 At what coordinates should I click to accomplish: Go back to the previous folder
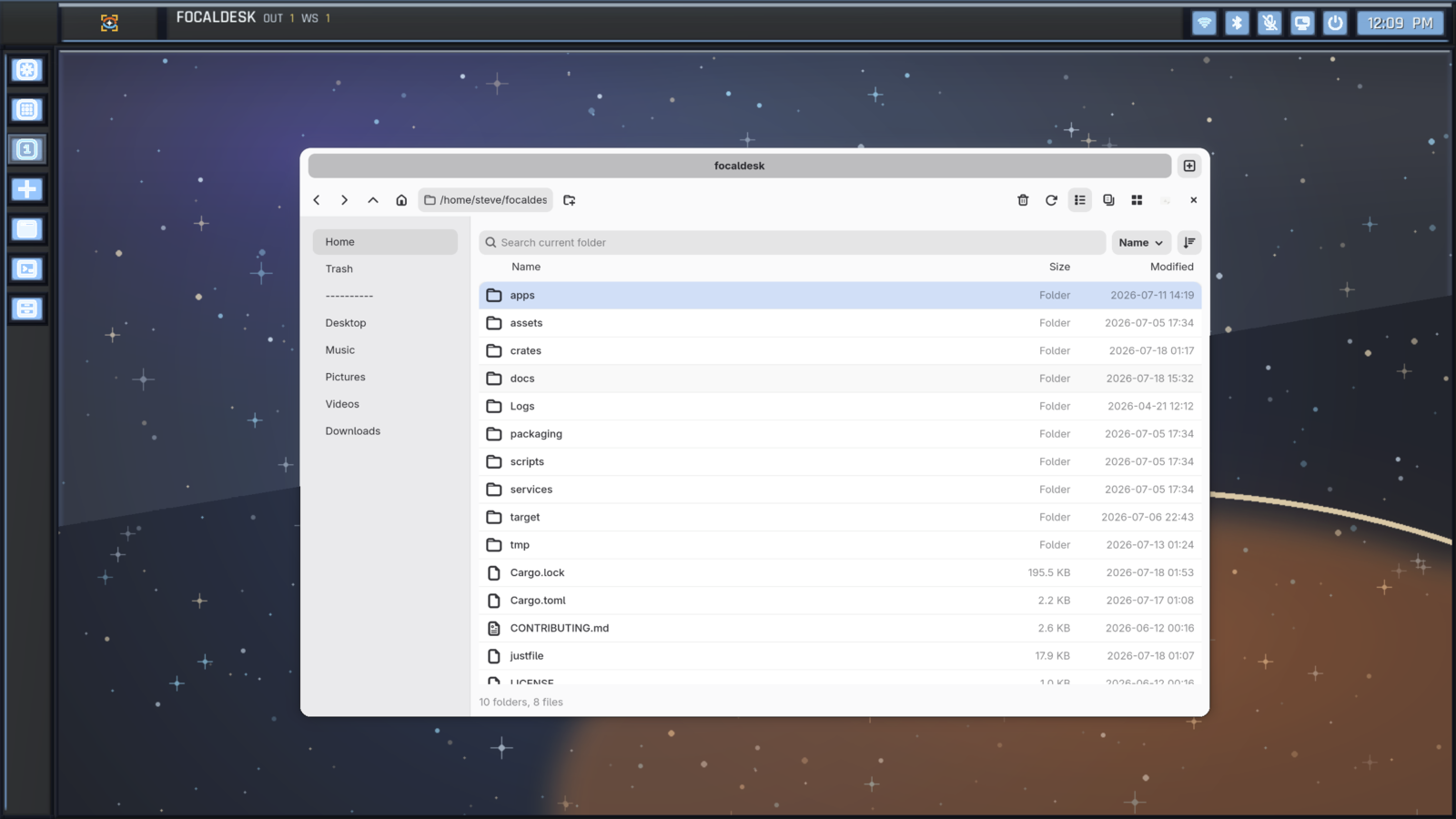coord(317,200)
